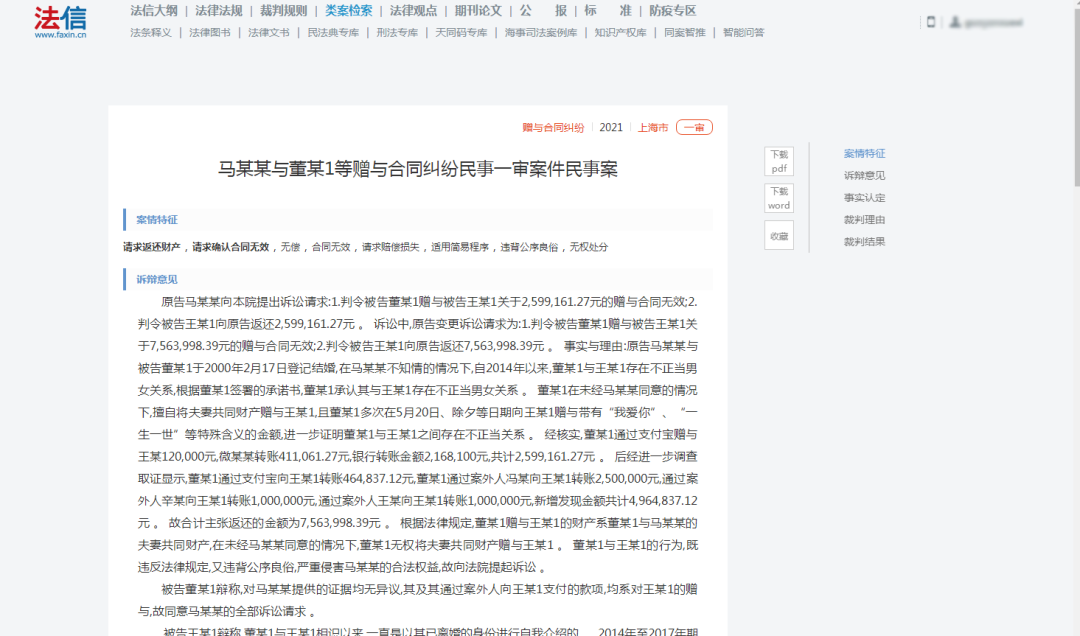
Task: Click the 上海市 region tag
Action: [653, 127]
